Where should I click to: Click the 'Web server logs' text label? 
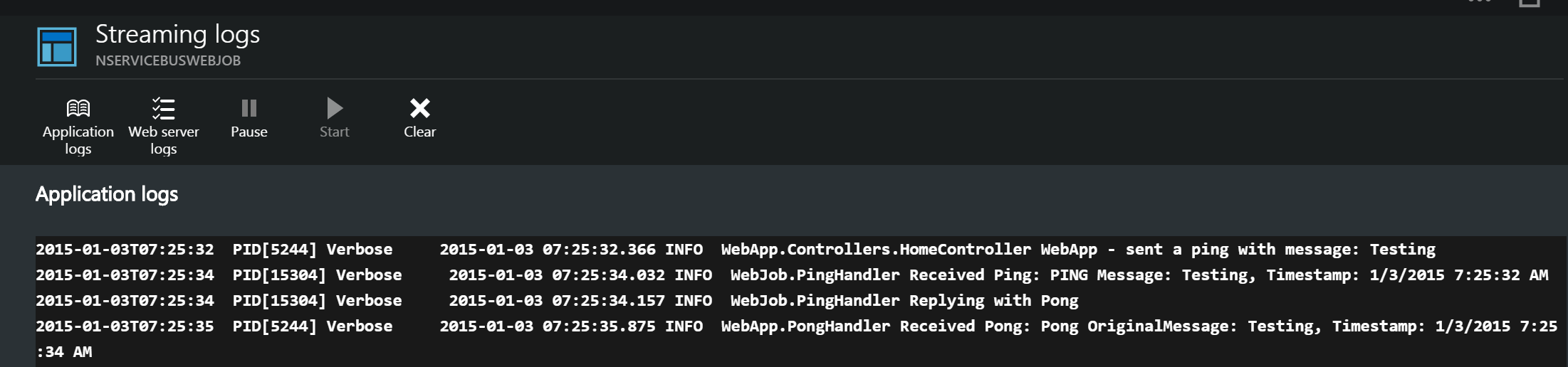pyautogui.click(x=164, y=140)
